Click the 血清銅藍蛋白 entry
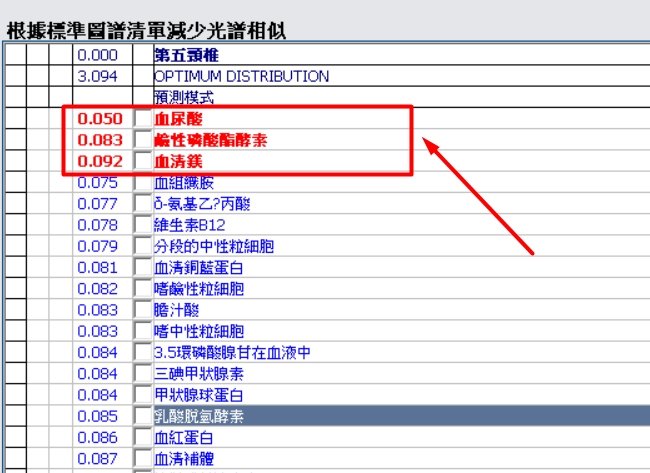Screen dimensions: 650x473 pyautogui.click(x=199, y=267)
